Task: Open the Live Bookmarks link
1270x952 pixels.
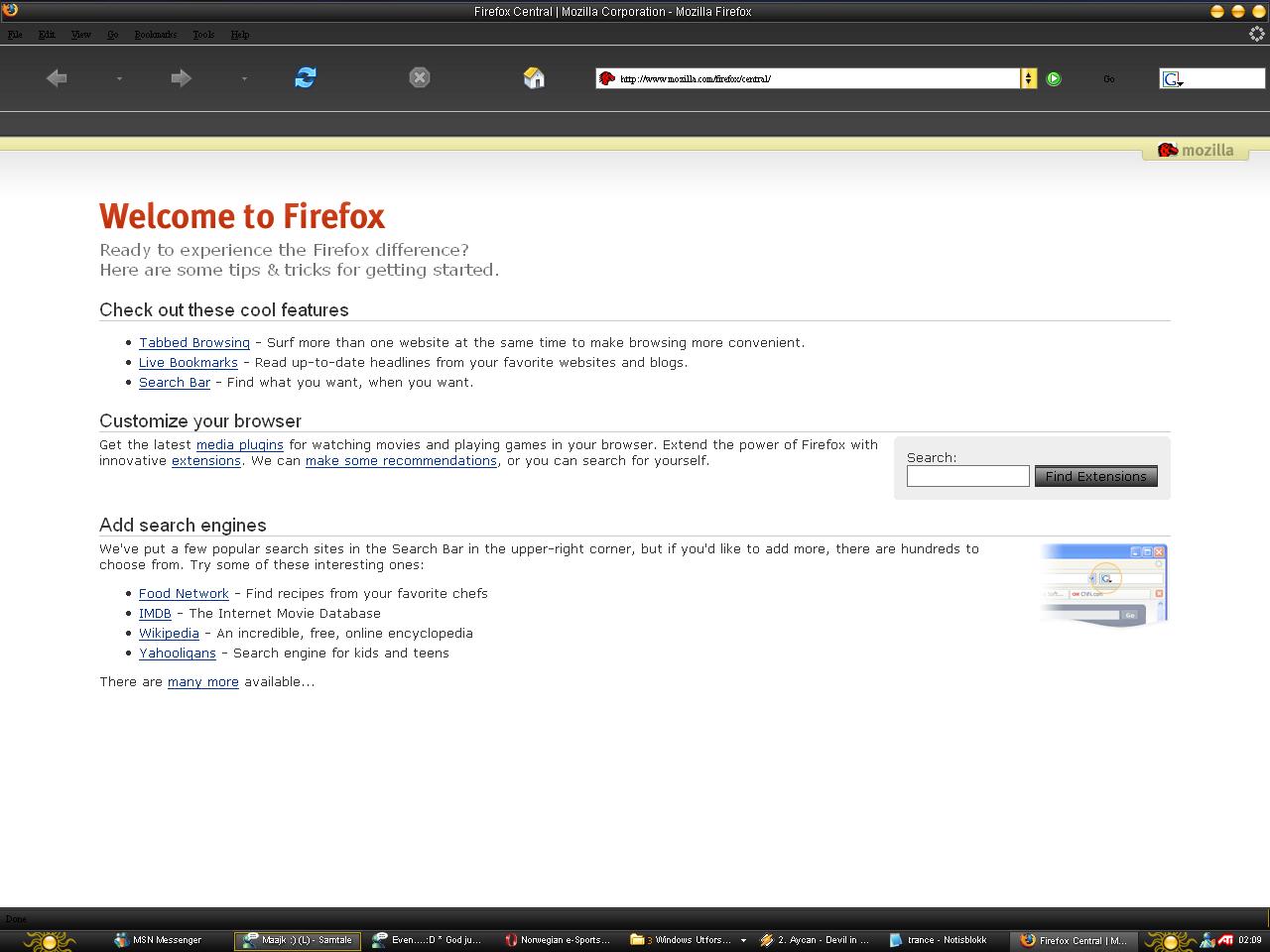Action: point(189,362)
